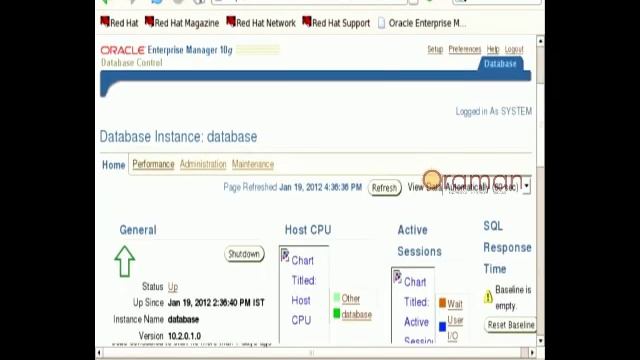Click the vertical scrollbar down arrow

[x=540, y=340]
